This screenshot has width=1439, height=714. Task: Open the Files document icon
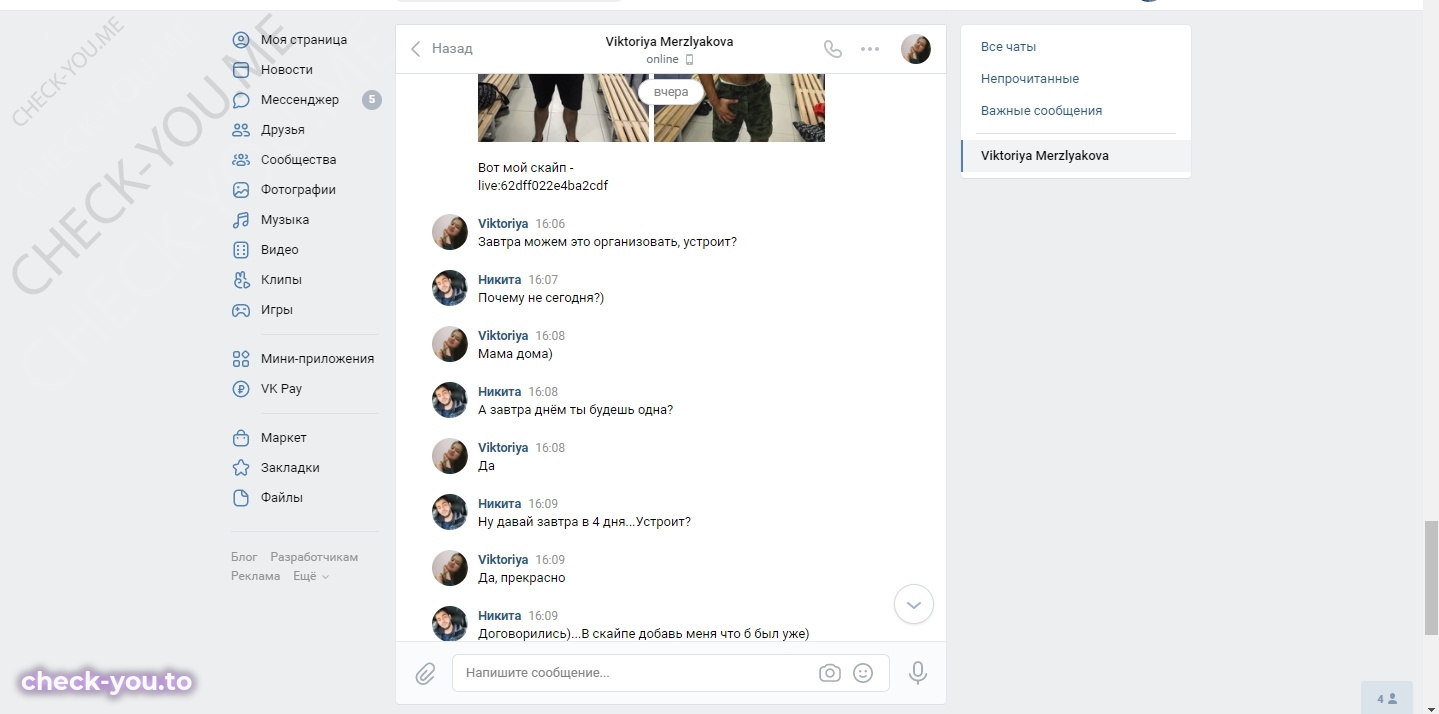pos(241,498)
